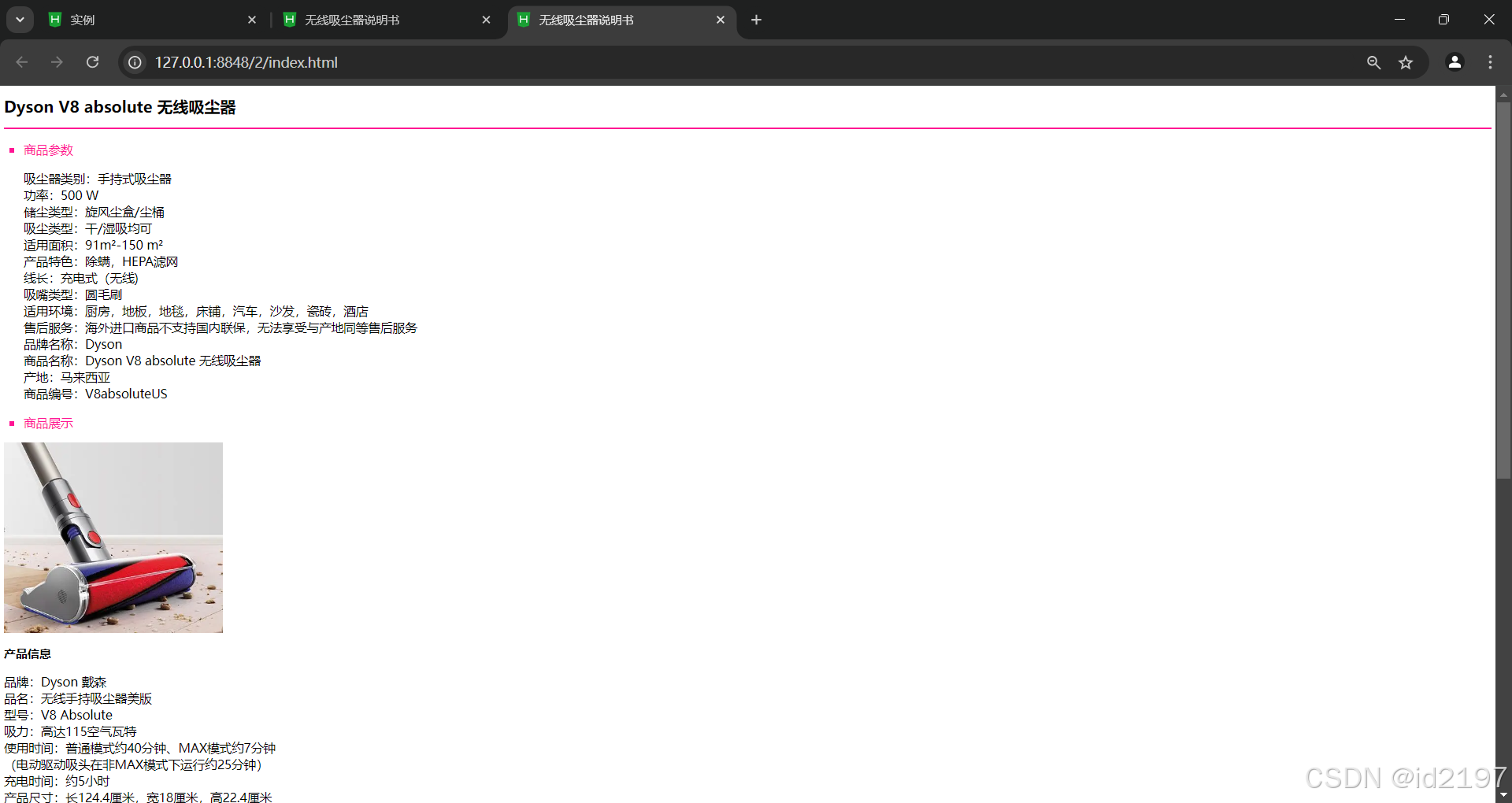1512x803 pixels.
Task: Click the 适用面积：91m²-150 m² line
Action: 93,245
